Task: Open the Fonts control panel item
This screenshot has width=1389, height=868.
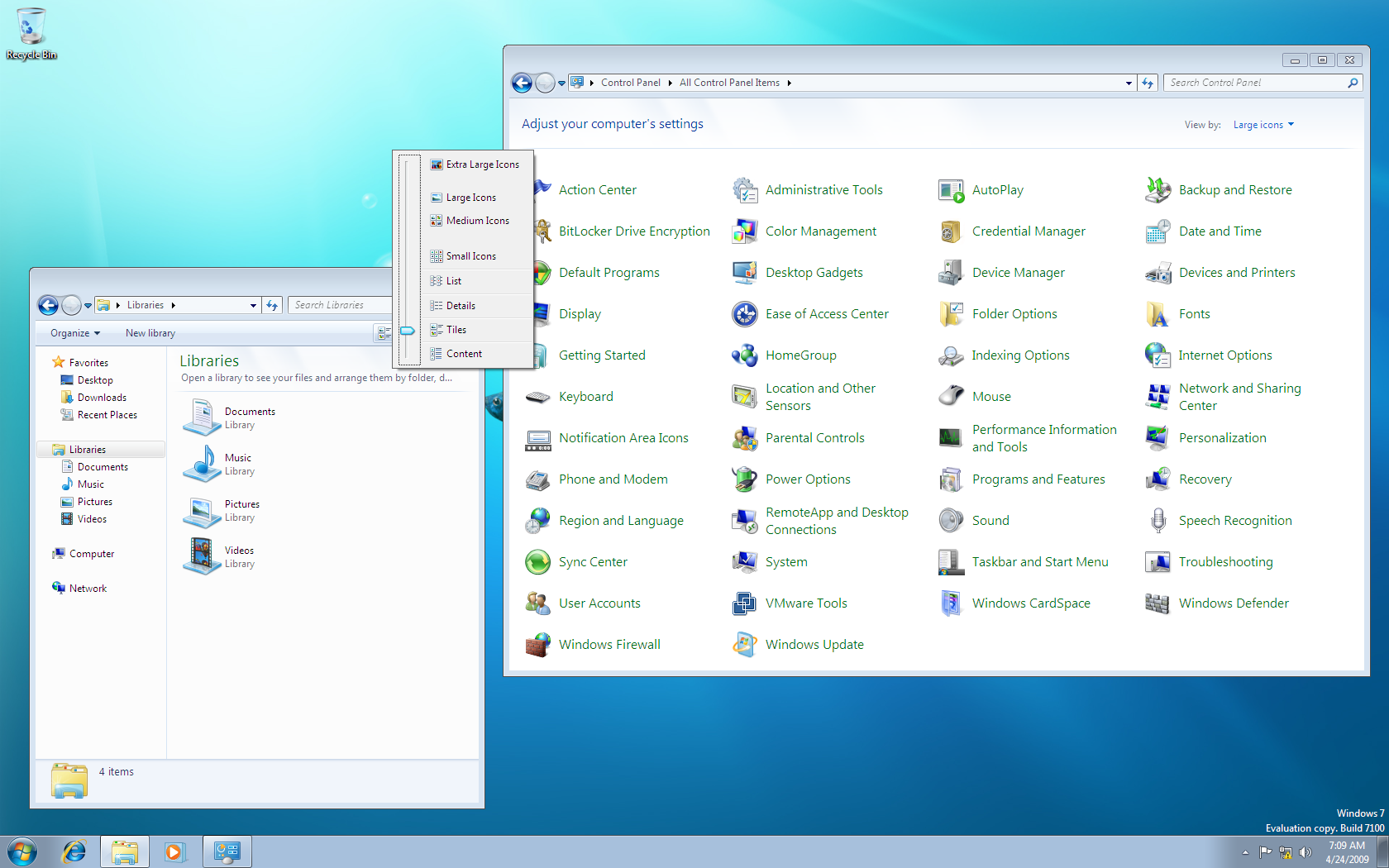Action: tap(1194, 313)
